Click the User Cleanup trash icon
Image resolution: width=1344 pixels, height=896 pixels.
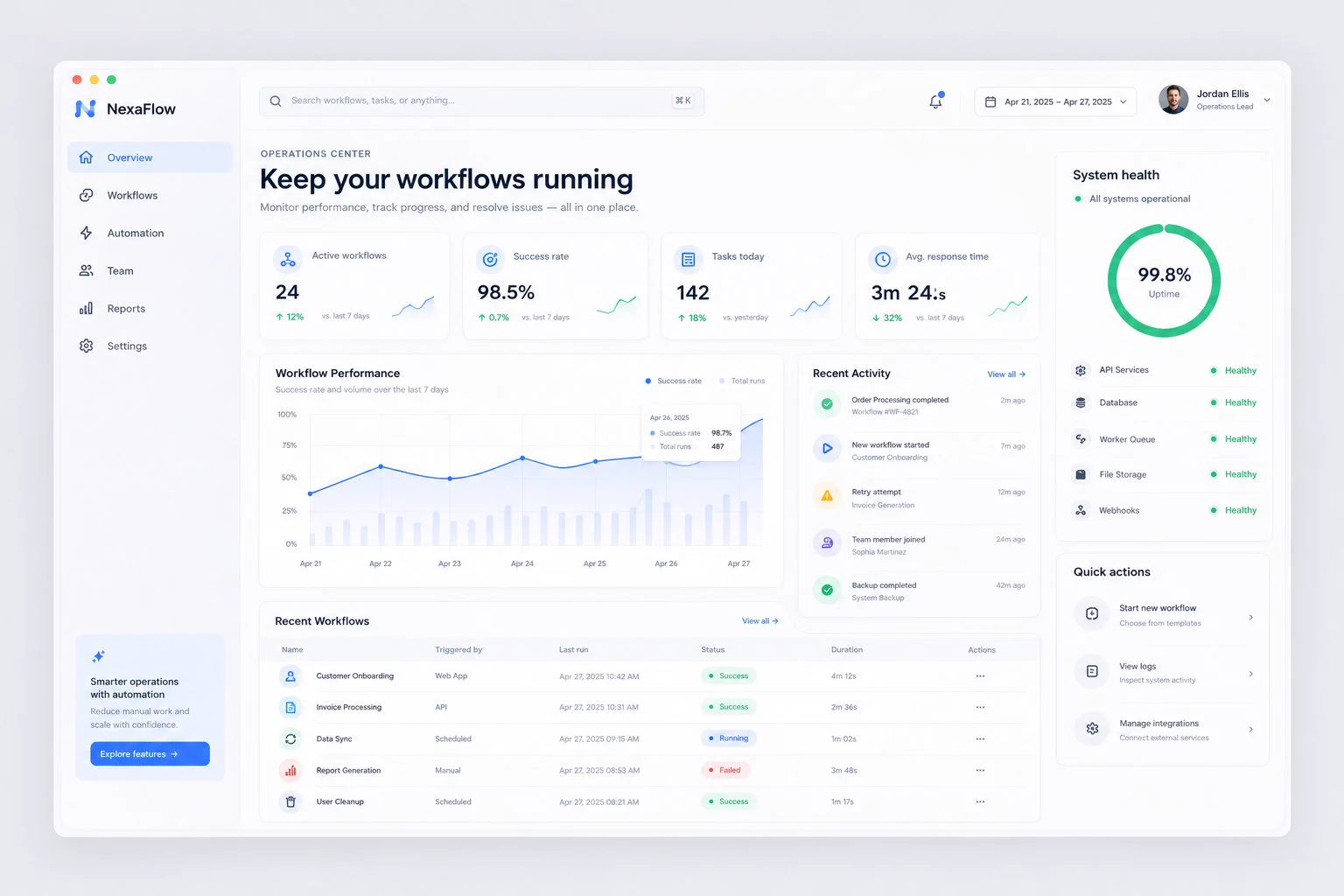(x=290, y=802)
